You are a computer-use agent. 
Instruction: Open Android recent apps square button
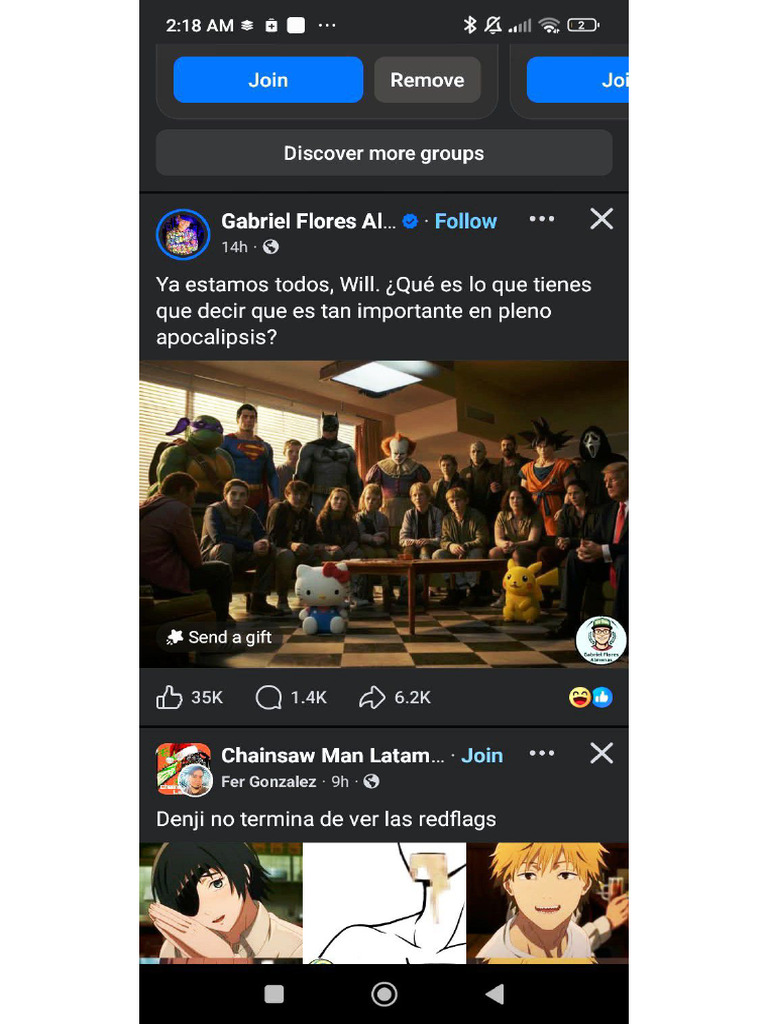pyautogui.click(x=274, y=994)
